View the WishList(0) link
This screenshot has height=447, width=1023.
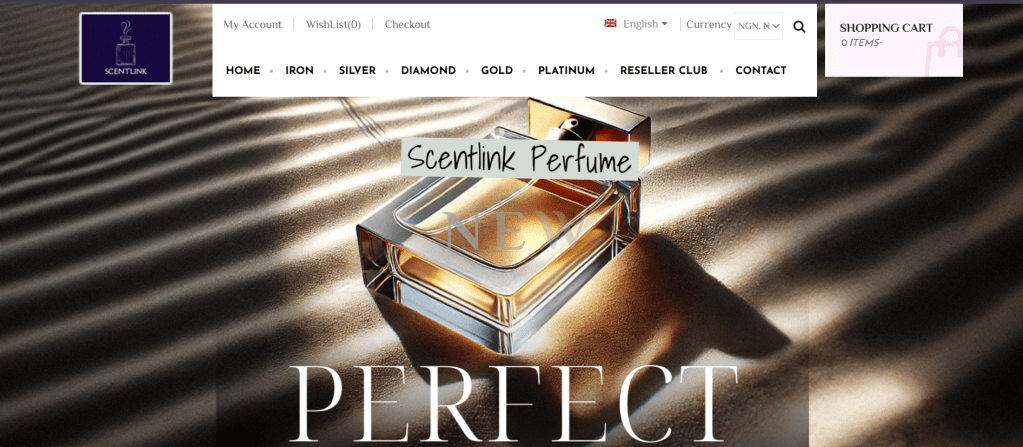(333, 25)
